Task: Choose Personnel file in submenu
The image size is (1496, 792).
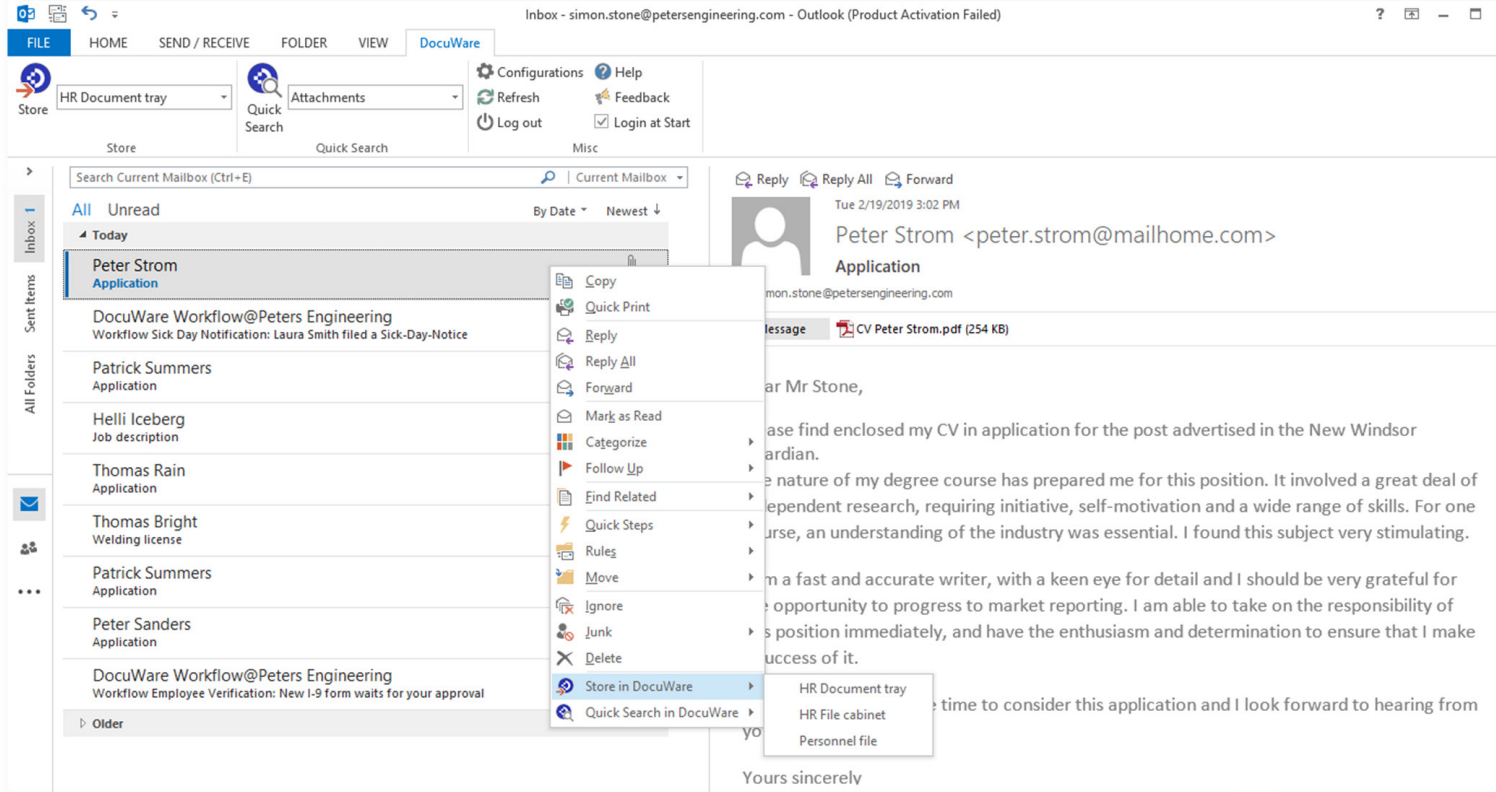Action: tap(848, 741)
